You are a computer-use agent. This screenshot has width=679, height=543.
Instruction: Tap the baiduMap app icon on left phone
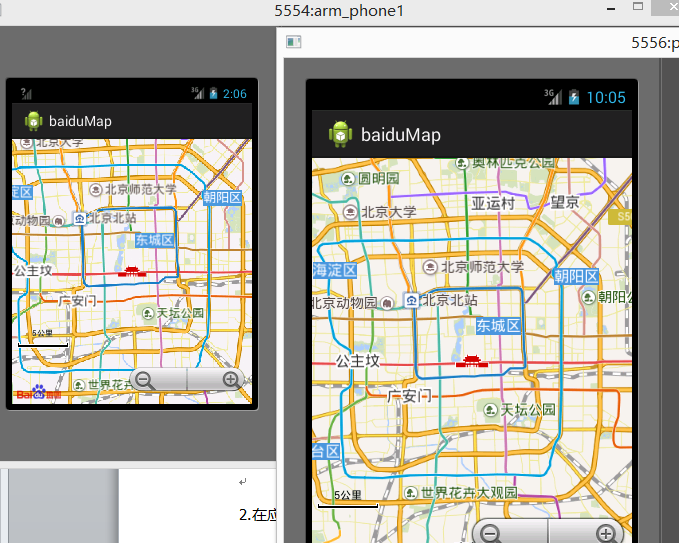[34, 121]
